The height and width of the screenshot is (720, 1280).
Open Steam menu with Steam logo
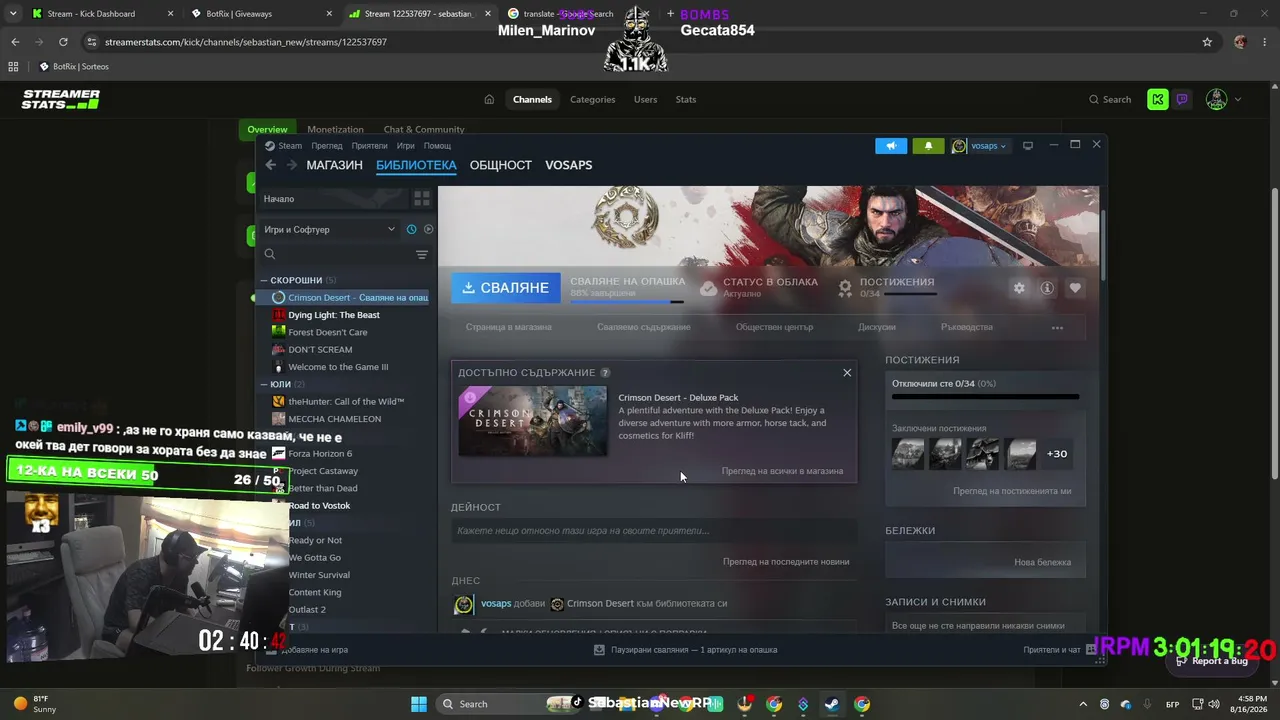[283, 146]
